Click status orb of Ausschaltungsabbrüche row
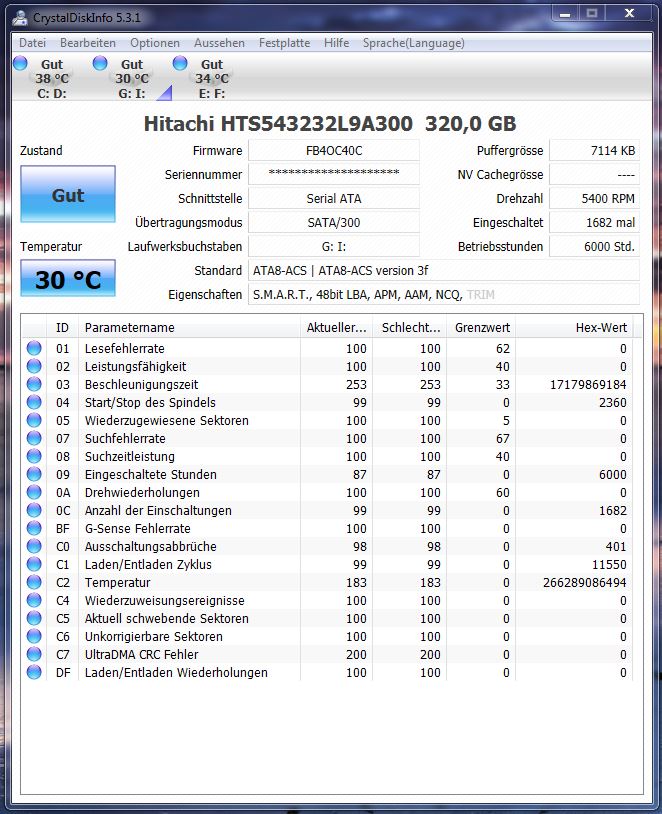This screenshot has width=662, height=814. [34, 546]
